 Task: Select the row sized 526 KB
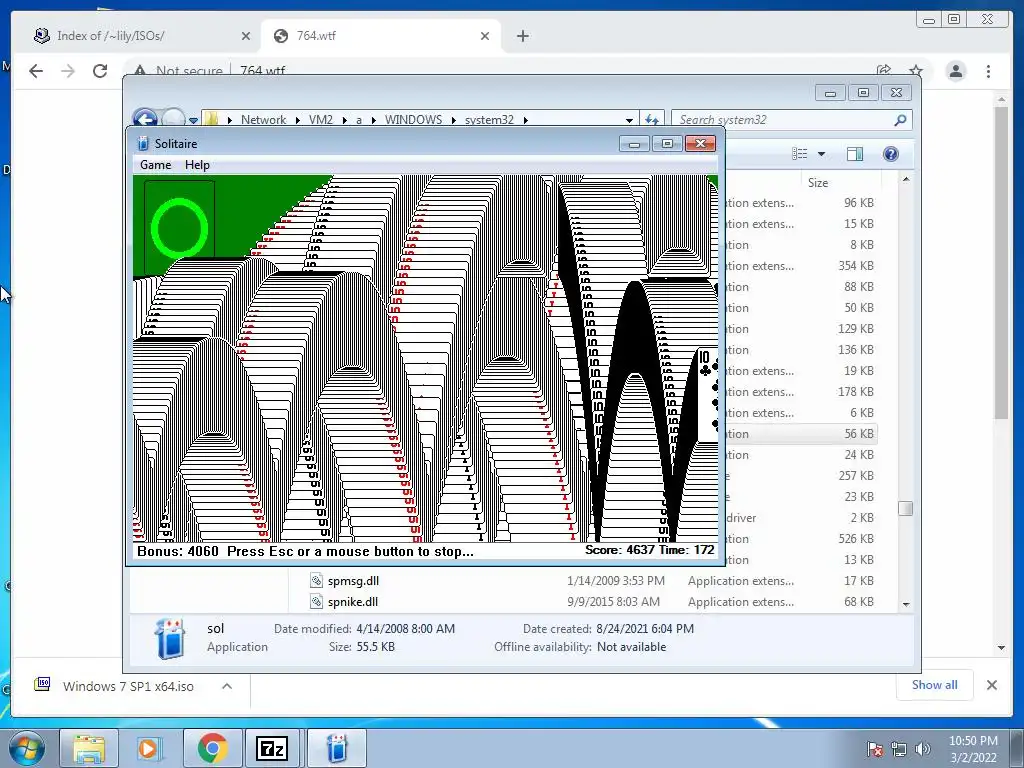pyautogui.click(x=801, y=539)
